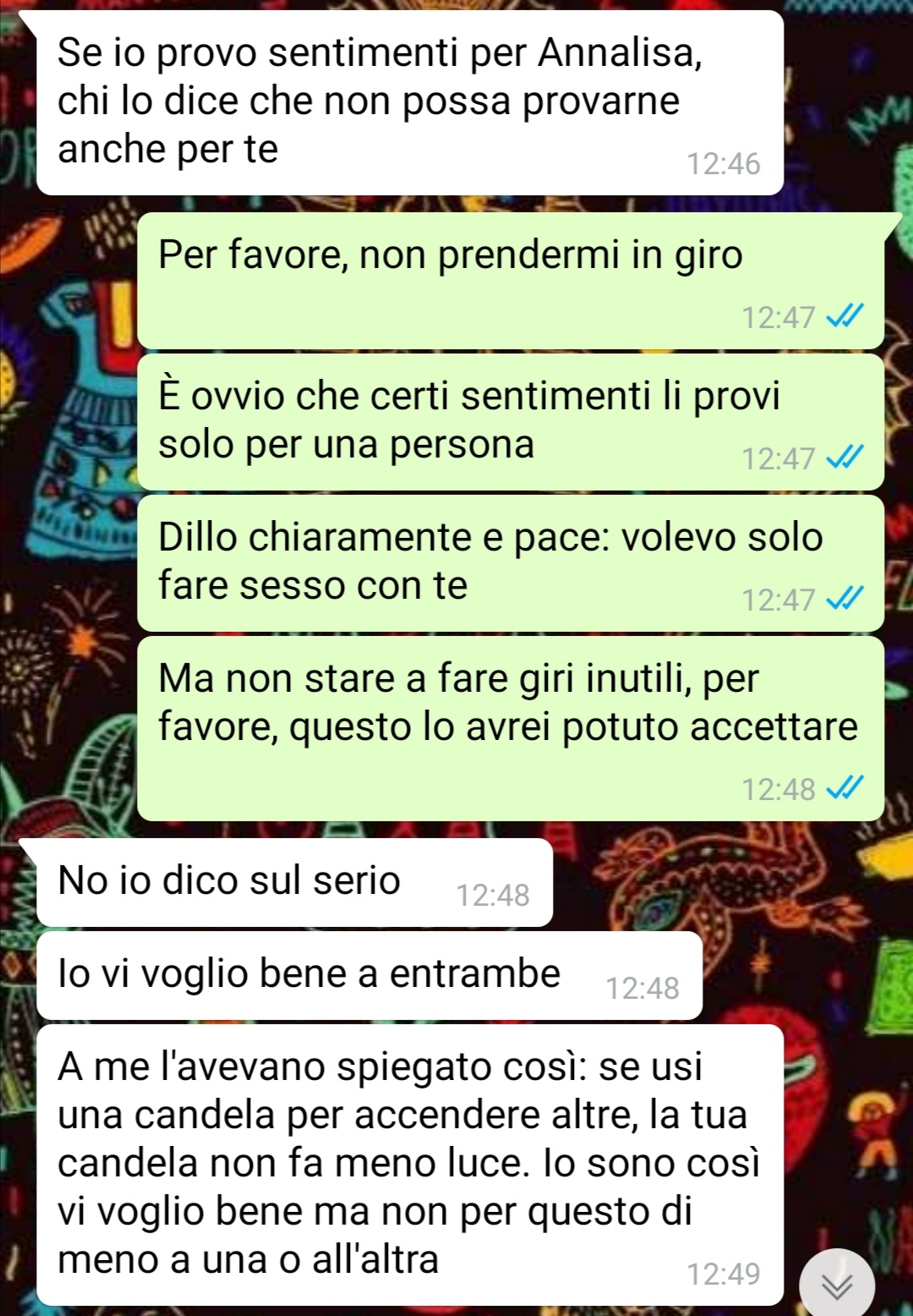Tap the chat wallpaper beside 'No io dico' message
This screenshot has width=913, height=1316.
pos(727,882)
